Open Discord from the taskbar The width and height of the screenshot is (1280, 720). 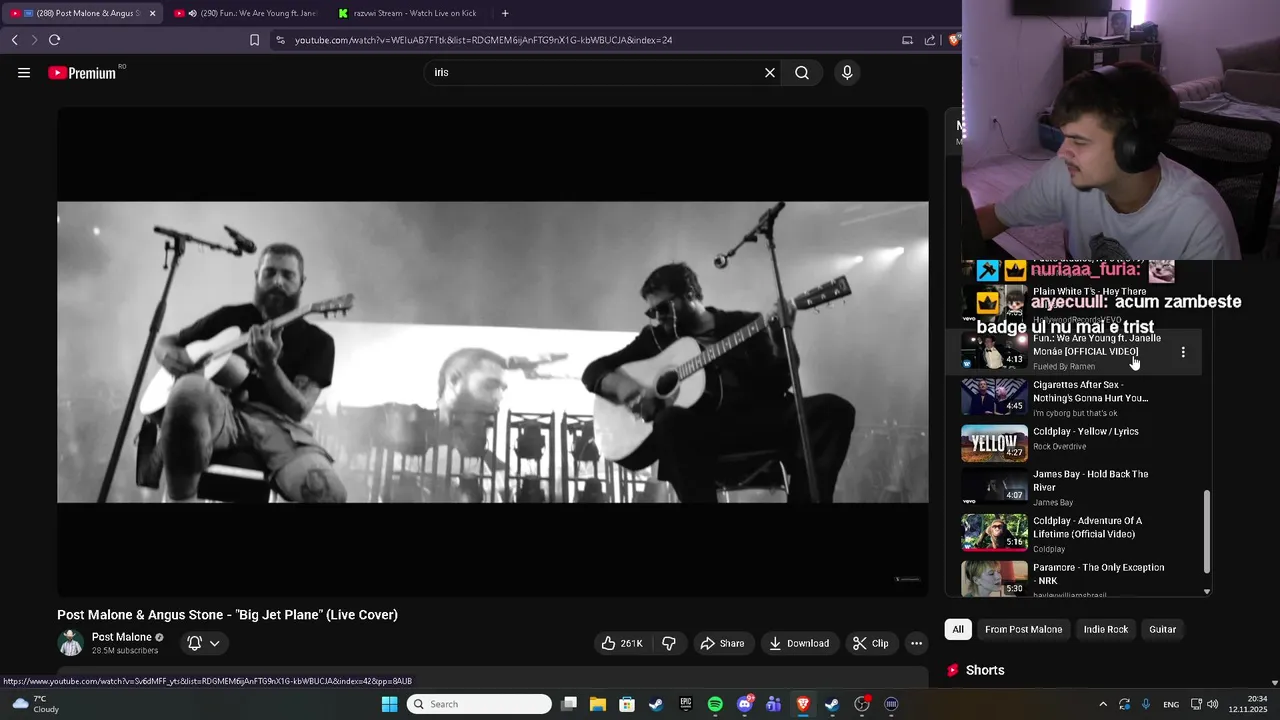pos(744,704)
